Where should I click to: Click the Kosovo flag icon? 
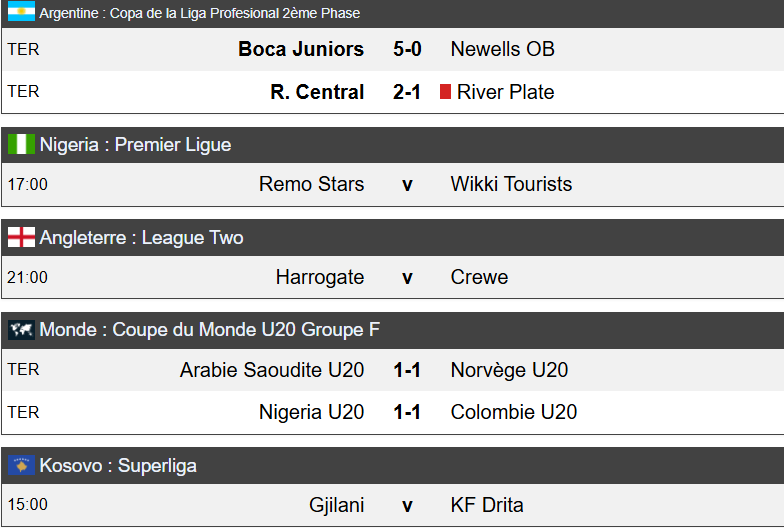21,465
